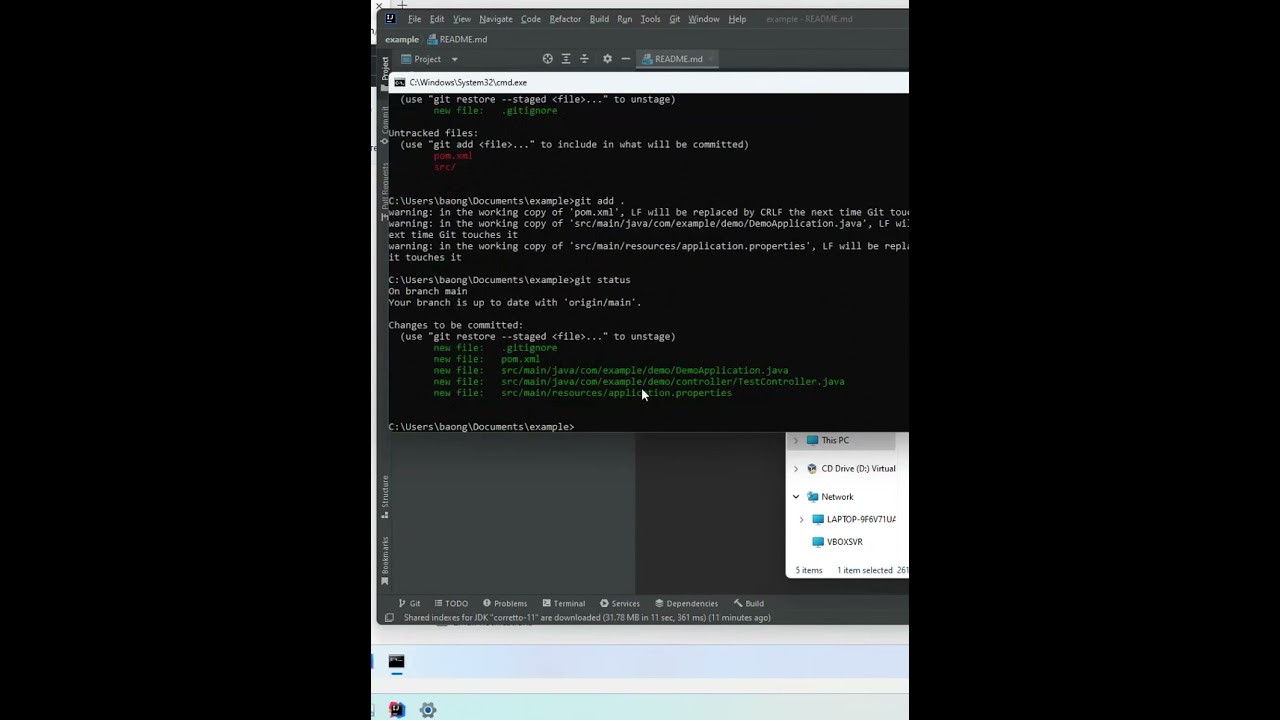Open the Terminal tool window
The width and height of the screenshot is (1280, 720).
(564, 603)
